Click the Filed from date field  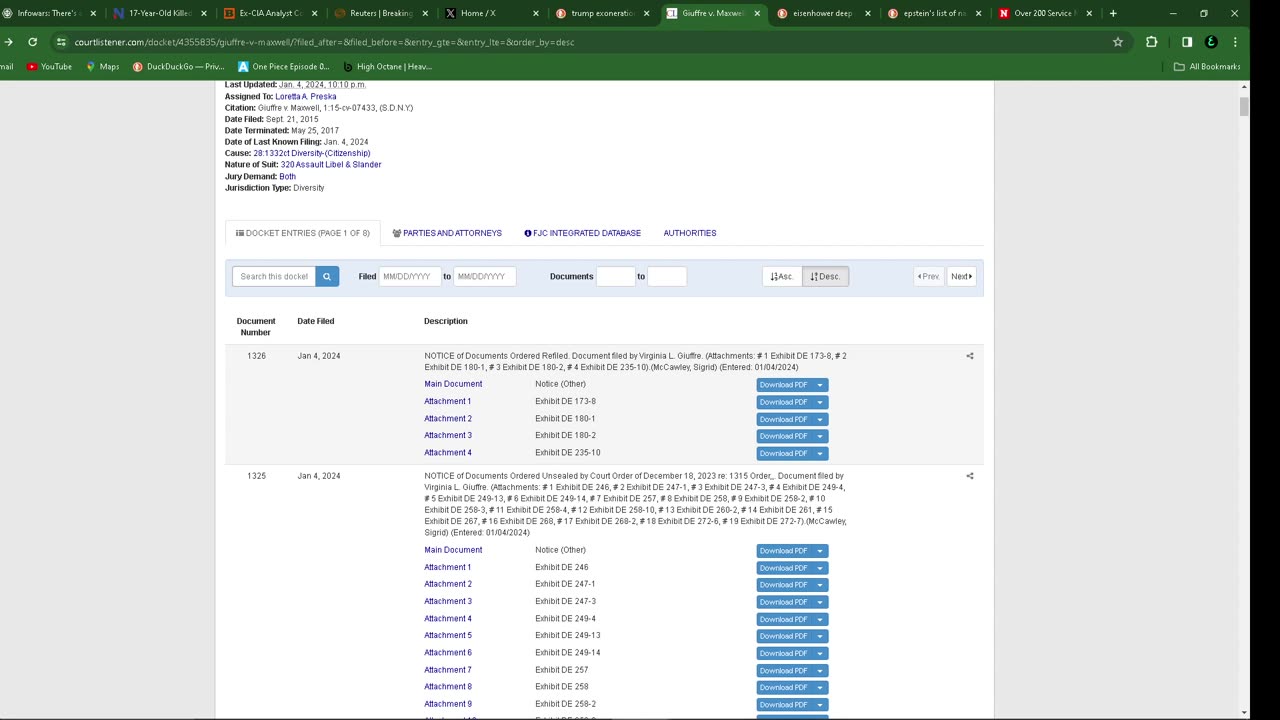410,276
